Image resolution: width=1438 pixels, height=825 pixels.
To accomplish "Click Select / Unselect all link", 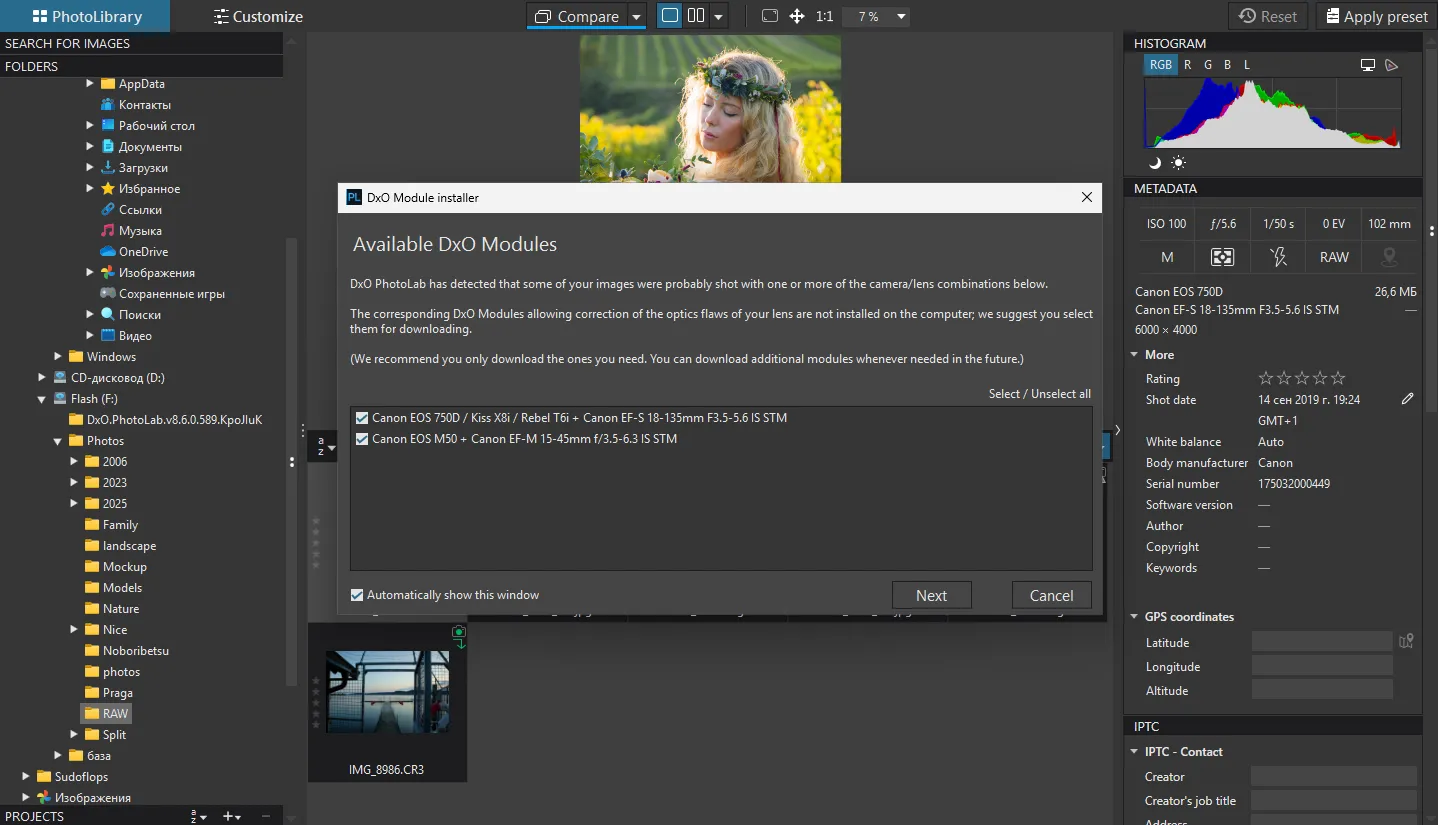I will (x=1039, y=394).
